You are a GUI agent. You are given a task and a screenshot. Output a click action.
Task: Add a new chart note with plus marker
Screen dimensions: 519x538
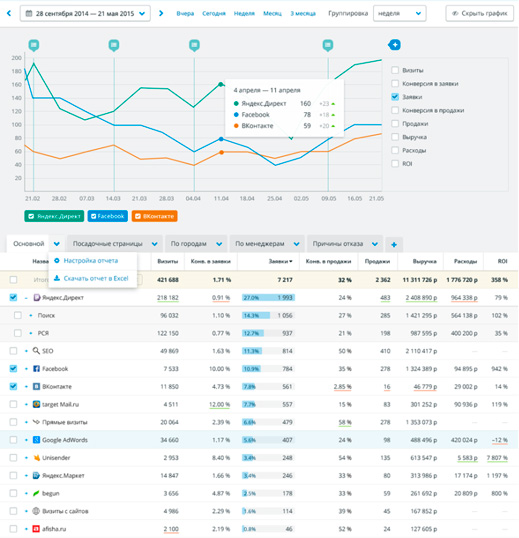coord(394,45)
